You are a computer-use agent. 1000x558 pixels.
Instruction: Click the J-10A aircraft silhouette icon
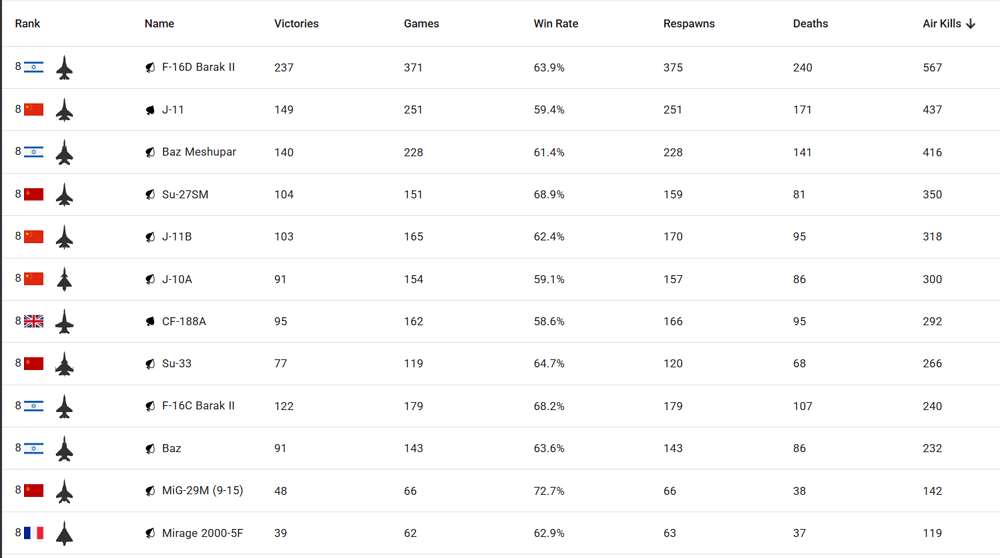coord(64,279)
